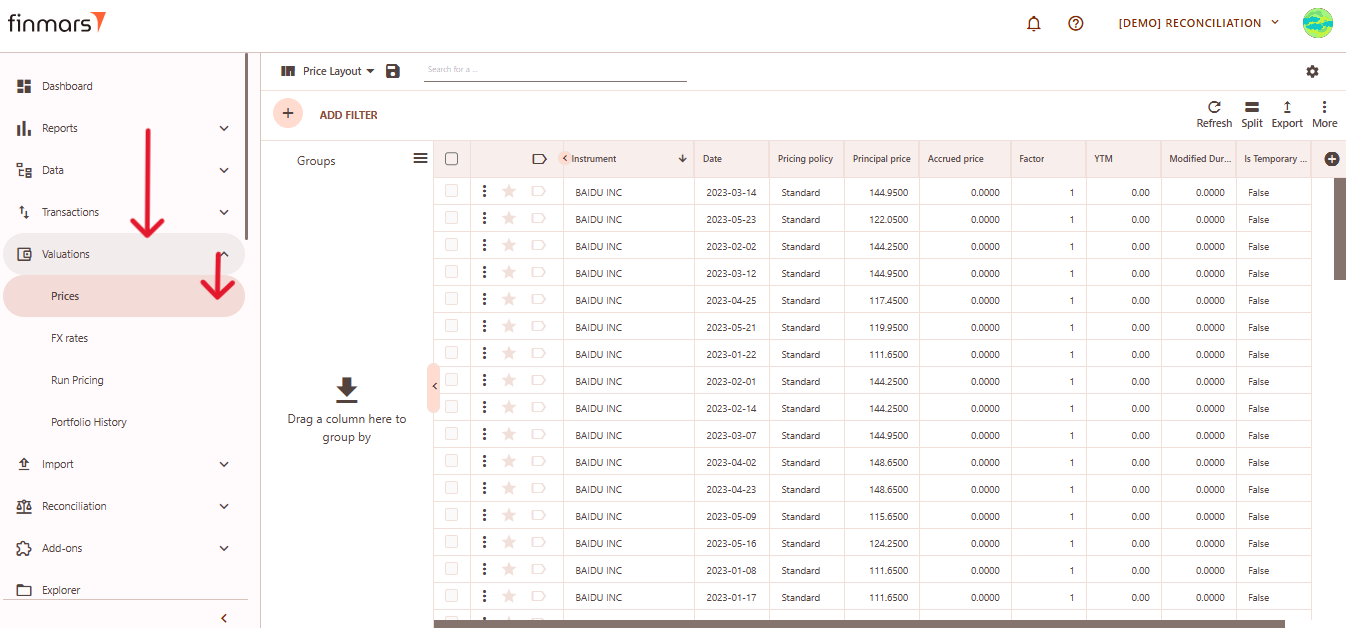Click the Finmars logo
Viewport: 1346px width, 628px height.
click(x=56, y=22)
